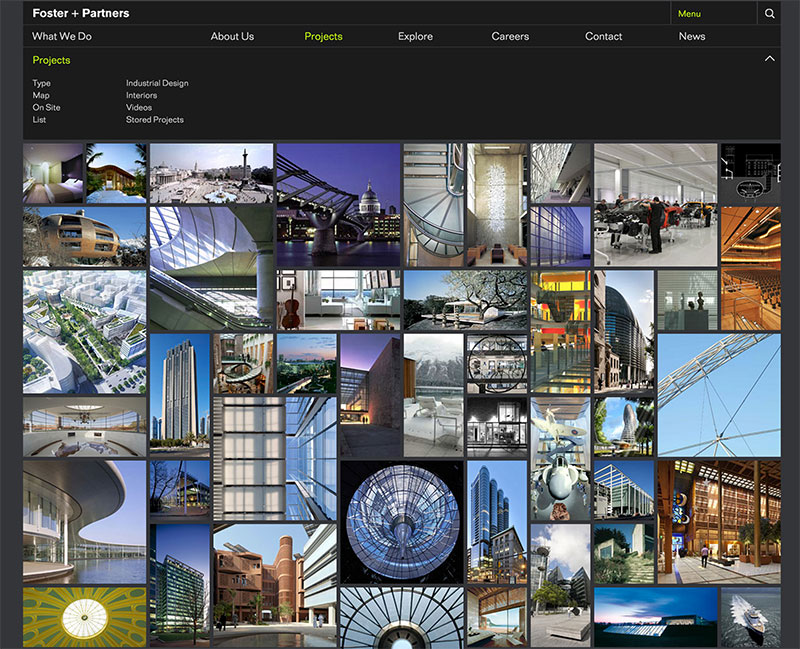The image size is (800, 649).
Task: Open the curved glass office facade thumbnail
Action: [x=623, y=332]
